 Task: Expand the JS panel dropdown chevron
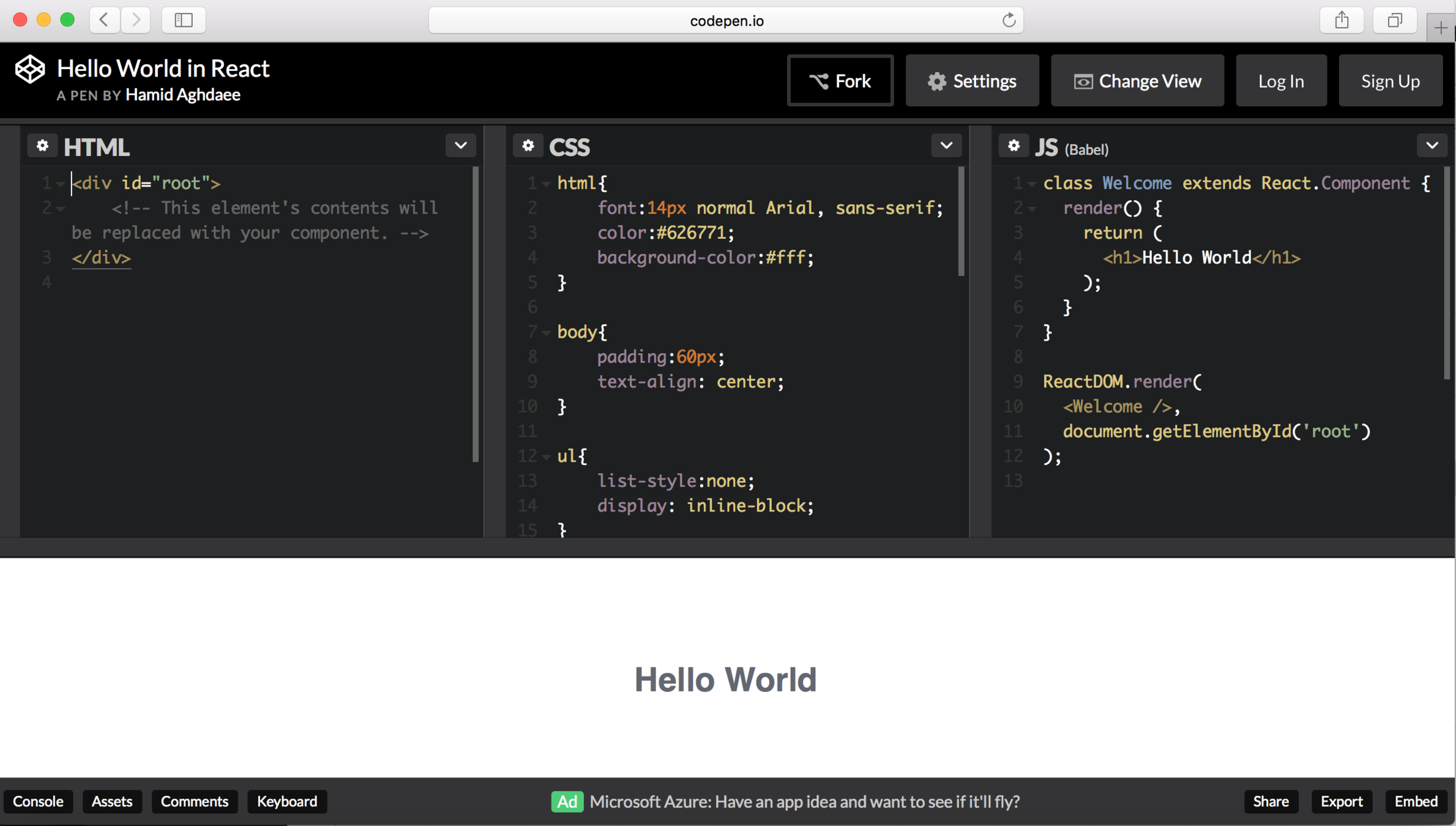[1432, 146]
